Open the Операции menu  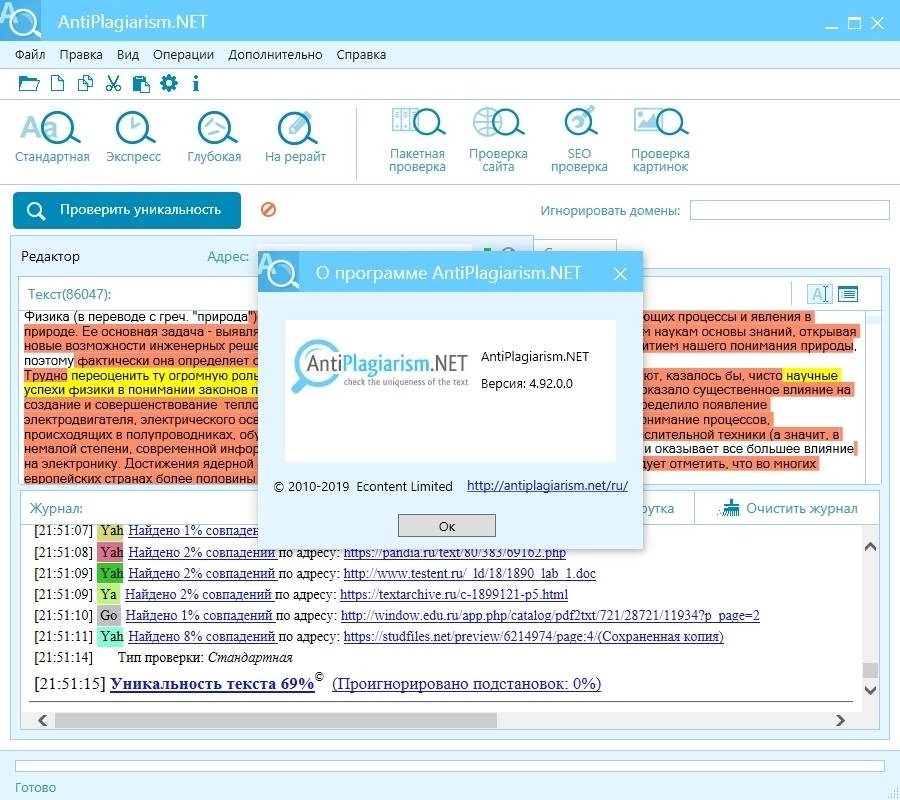pyautogui.click(x=183, y=55)
